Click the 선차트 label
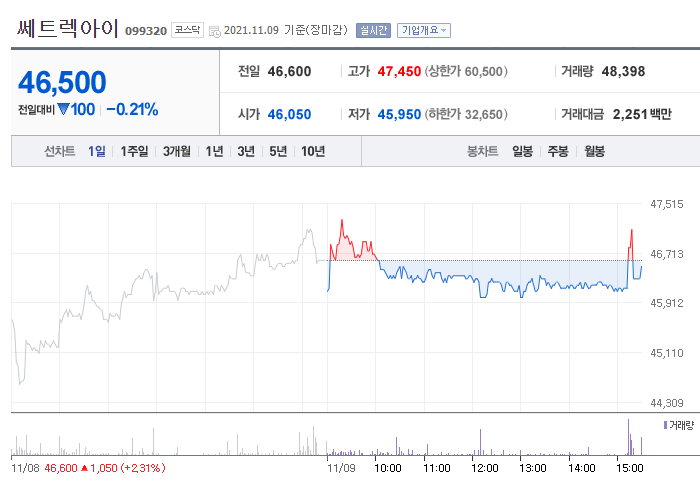The image size is (700, 483). 59,151
